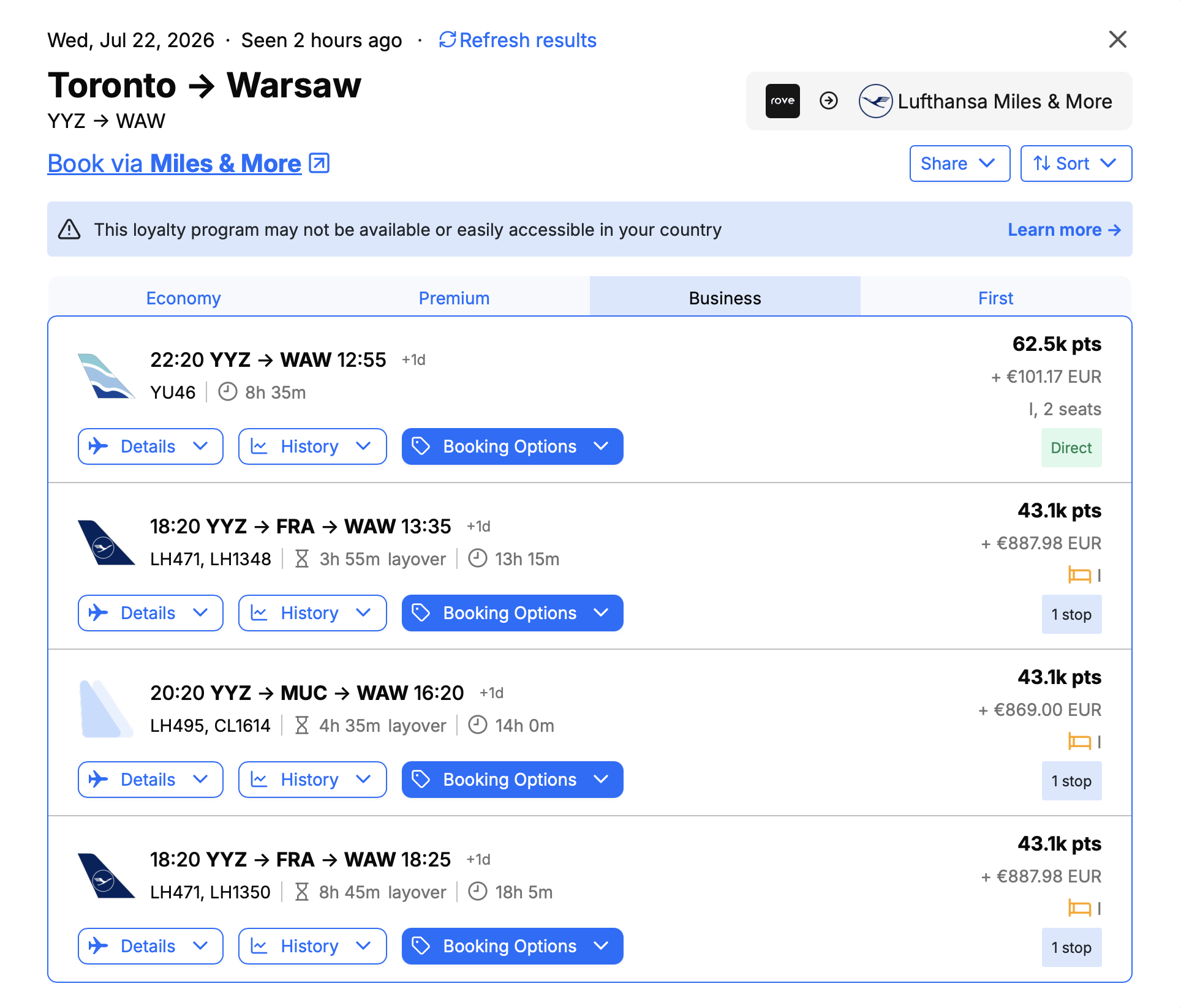Click the + €869.00 EUR surcharge text

coord(1040,710)
